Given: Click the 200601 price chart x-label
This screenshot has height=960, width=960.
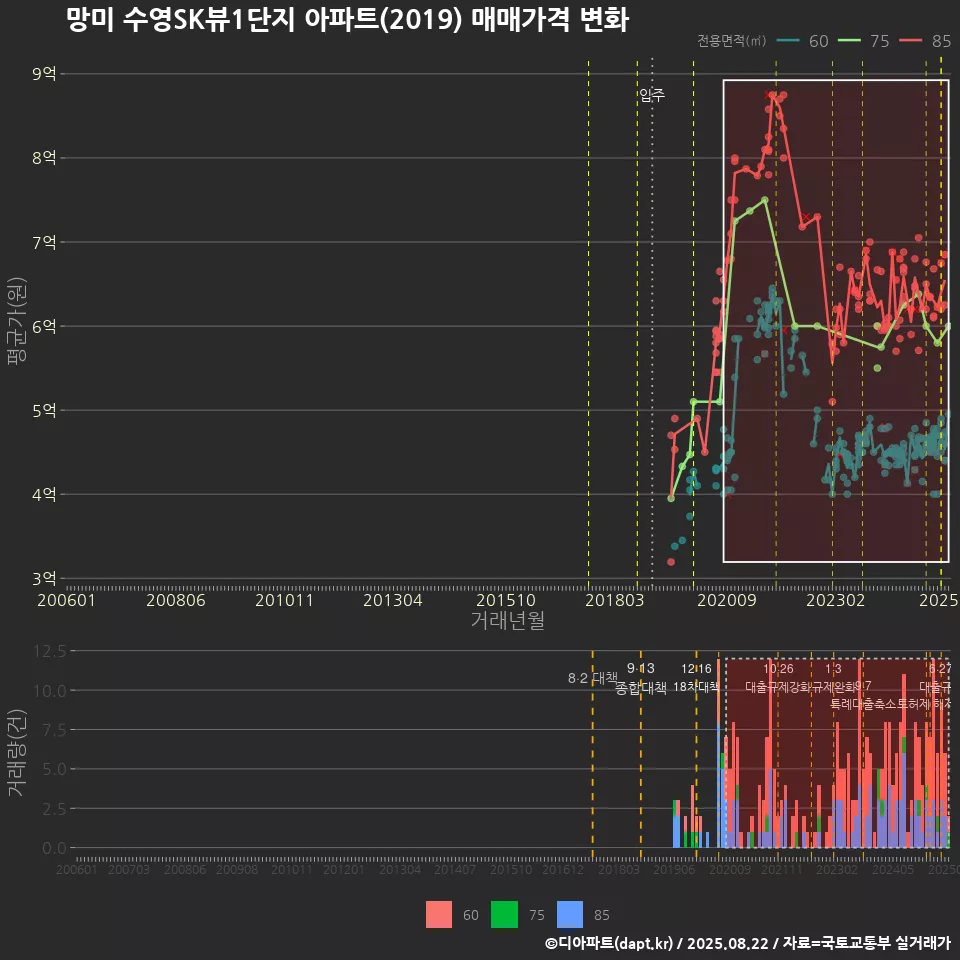Looking at the screenshot, I should (67, 600).
